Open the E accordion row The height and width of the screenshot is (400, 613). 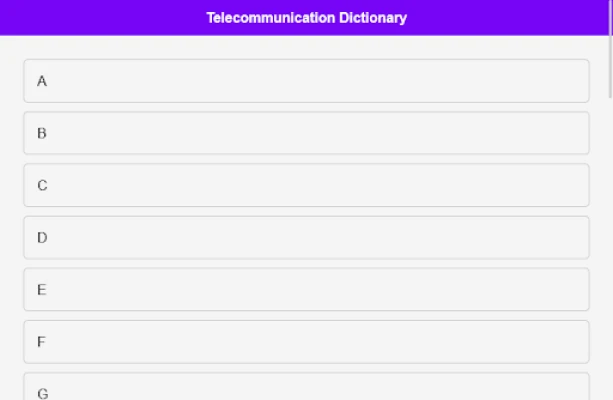click(x=306, y=290)
